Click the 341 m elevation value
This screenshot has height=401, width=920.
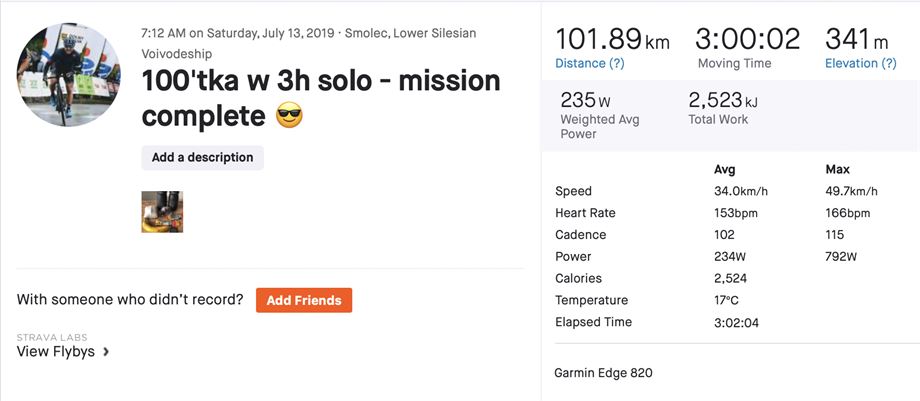point(857,40)
